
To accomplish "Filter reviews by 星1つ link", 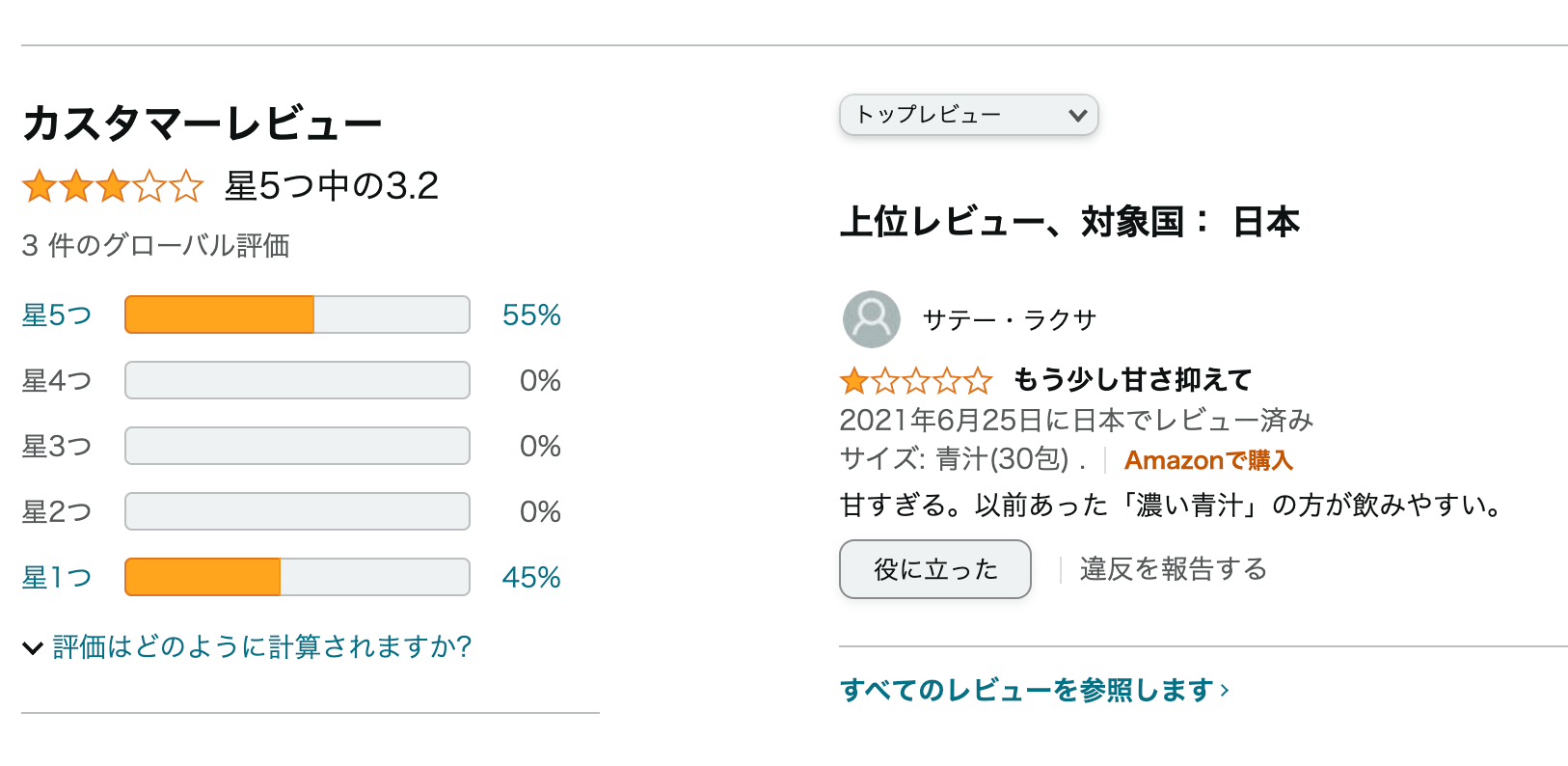I will (x=57, y=578).
